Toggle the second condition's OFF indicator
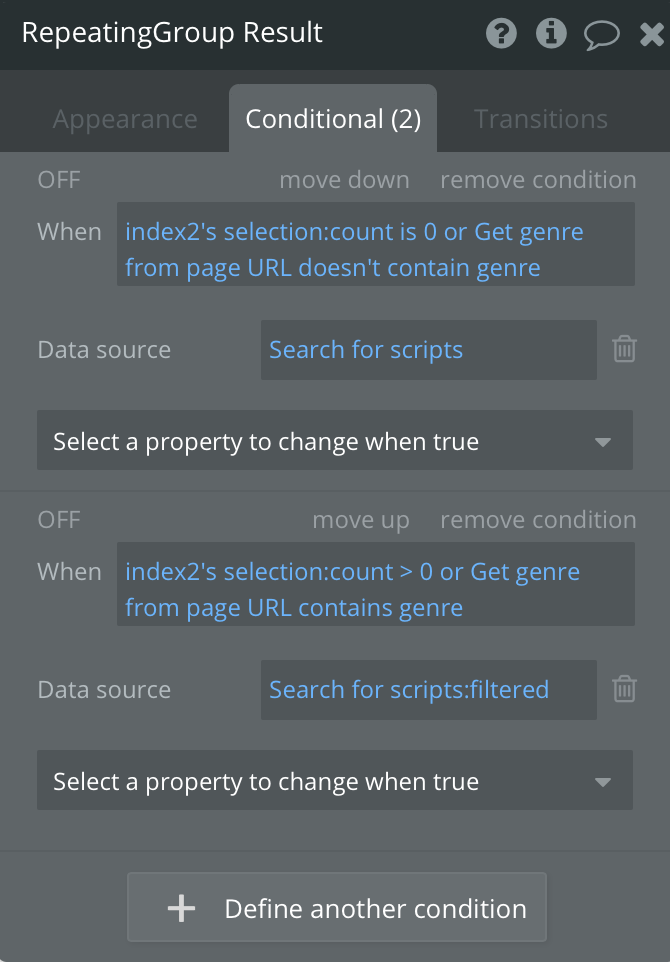The height and width of the screenshot is (962, 670). click(59, 520)
